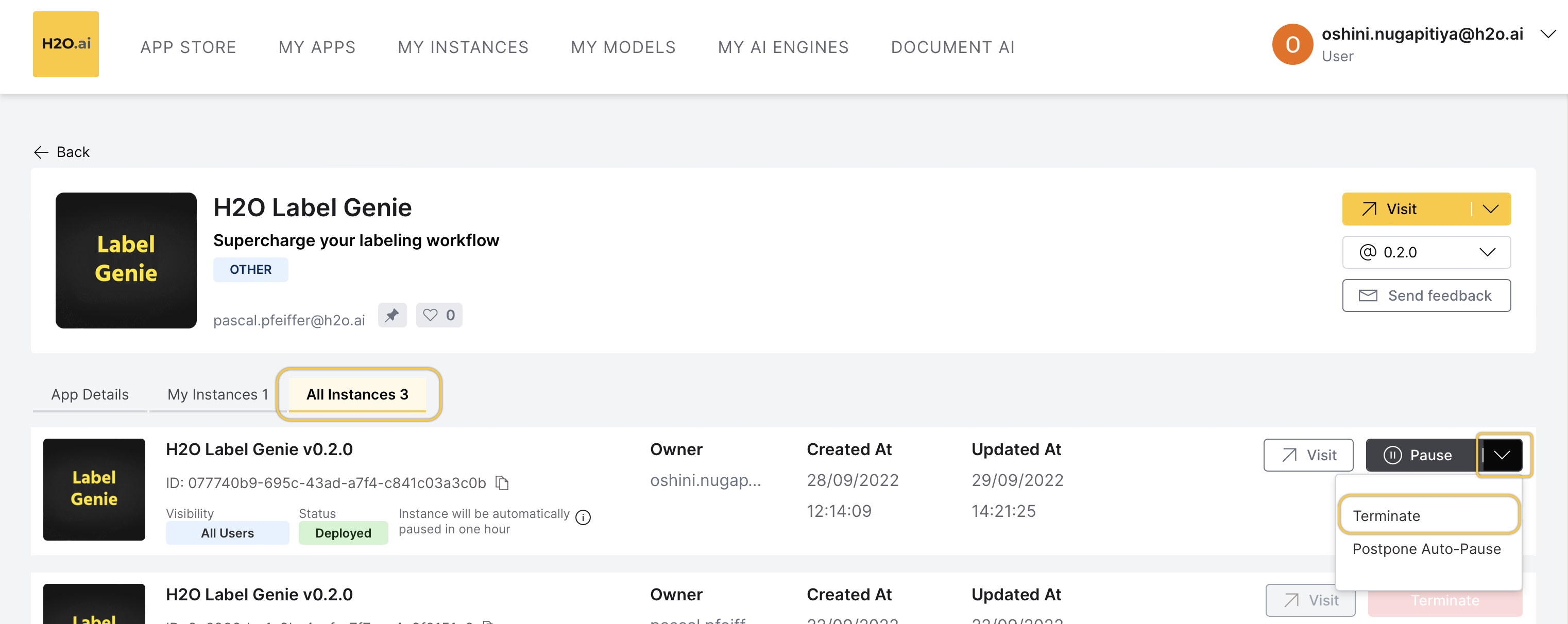Click the auto-pause info icon
1568x624 pixels.
pyautogui.click(x=583, y=517)
